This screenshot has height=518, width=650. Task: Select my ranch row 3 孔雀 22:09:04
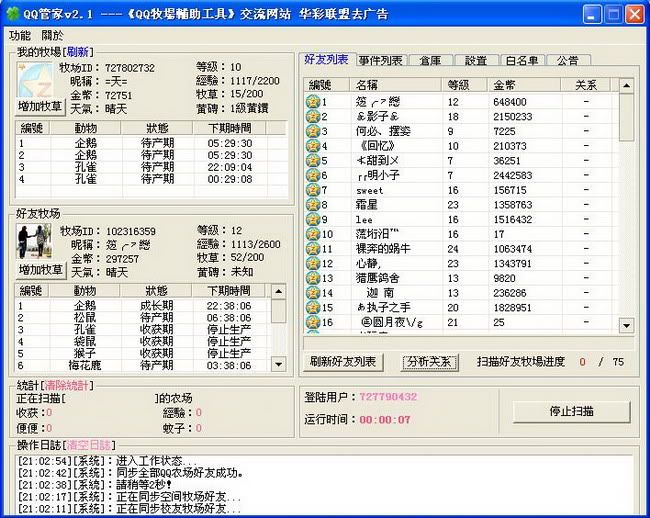(x=152, y=167)
